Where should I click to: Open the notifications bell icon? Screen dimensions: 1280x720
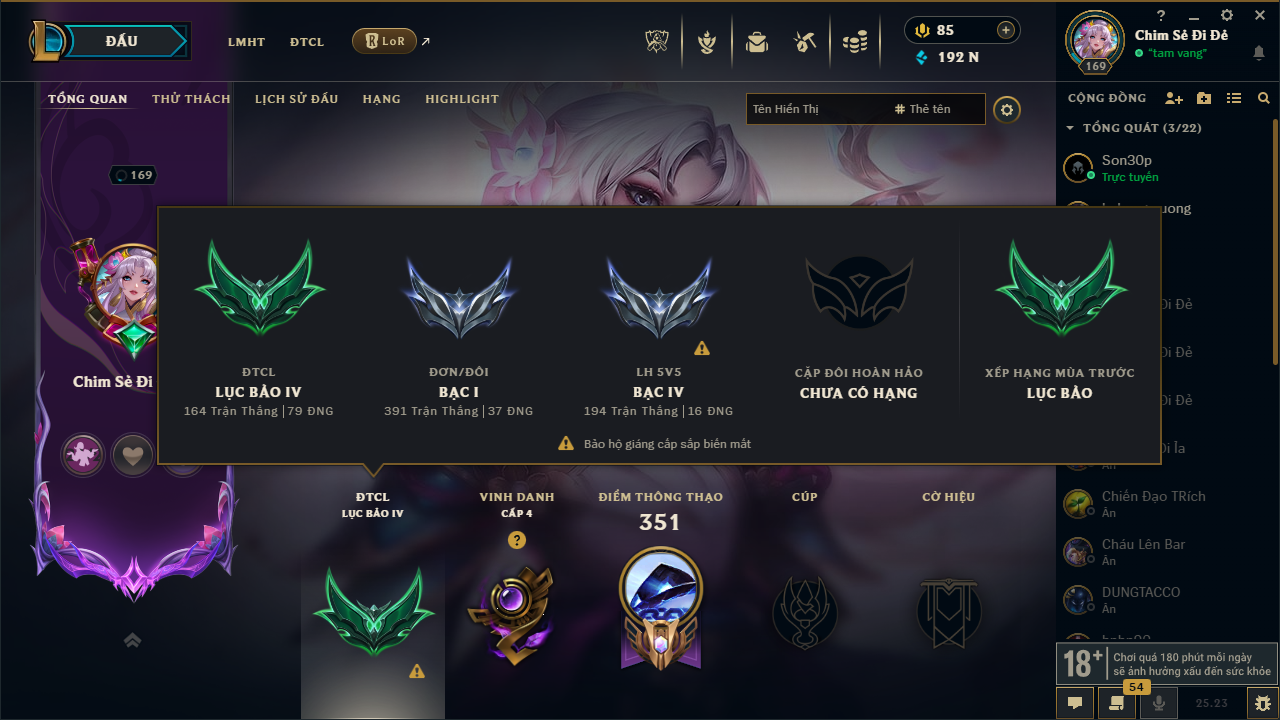(1258, 53)
